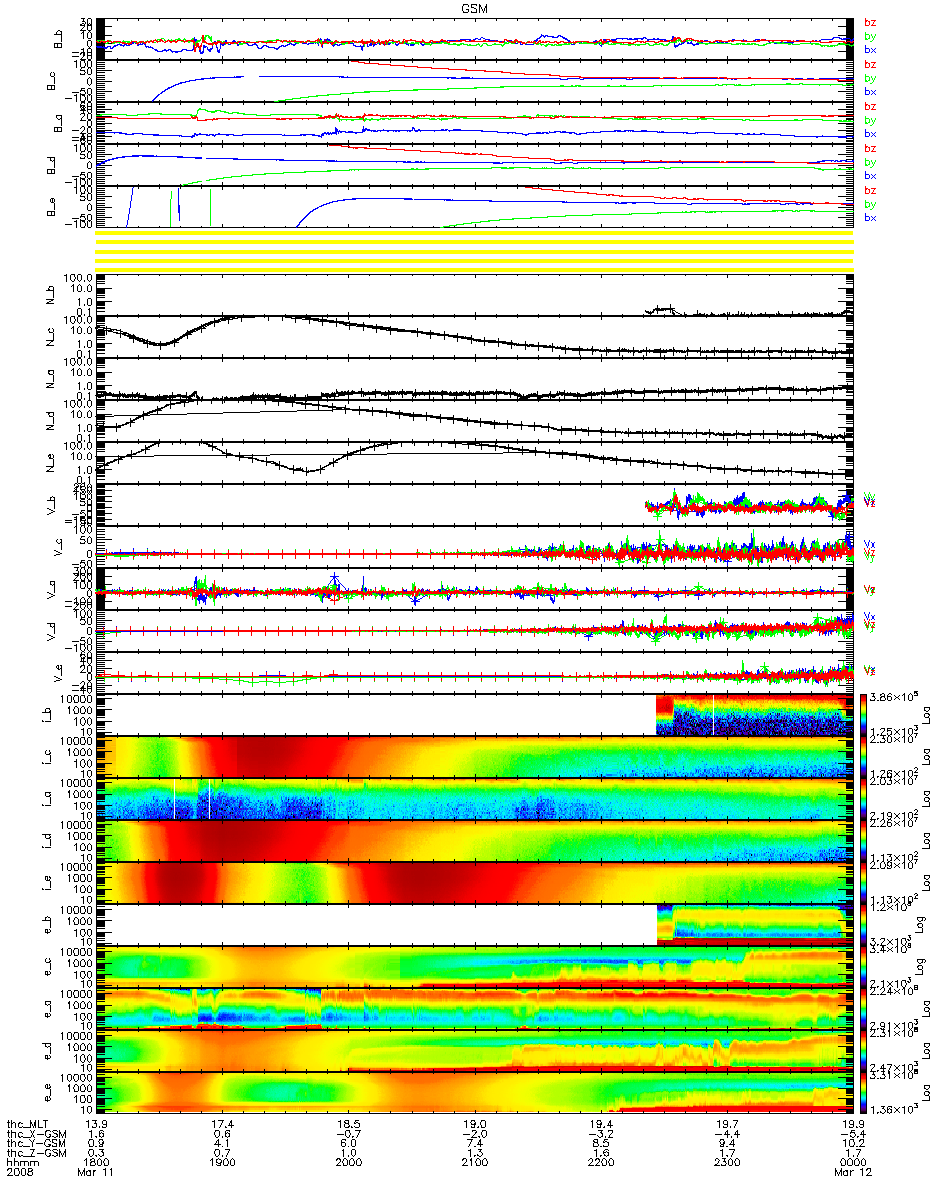Click the 19.9 MLT value
The image size is (930, 1200).
click(851, 1126)
